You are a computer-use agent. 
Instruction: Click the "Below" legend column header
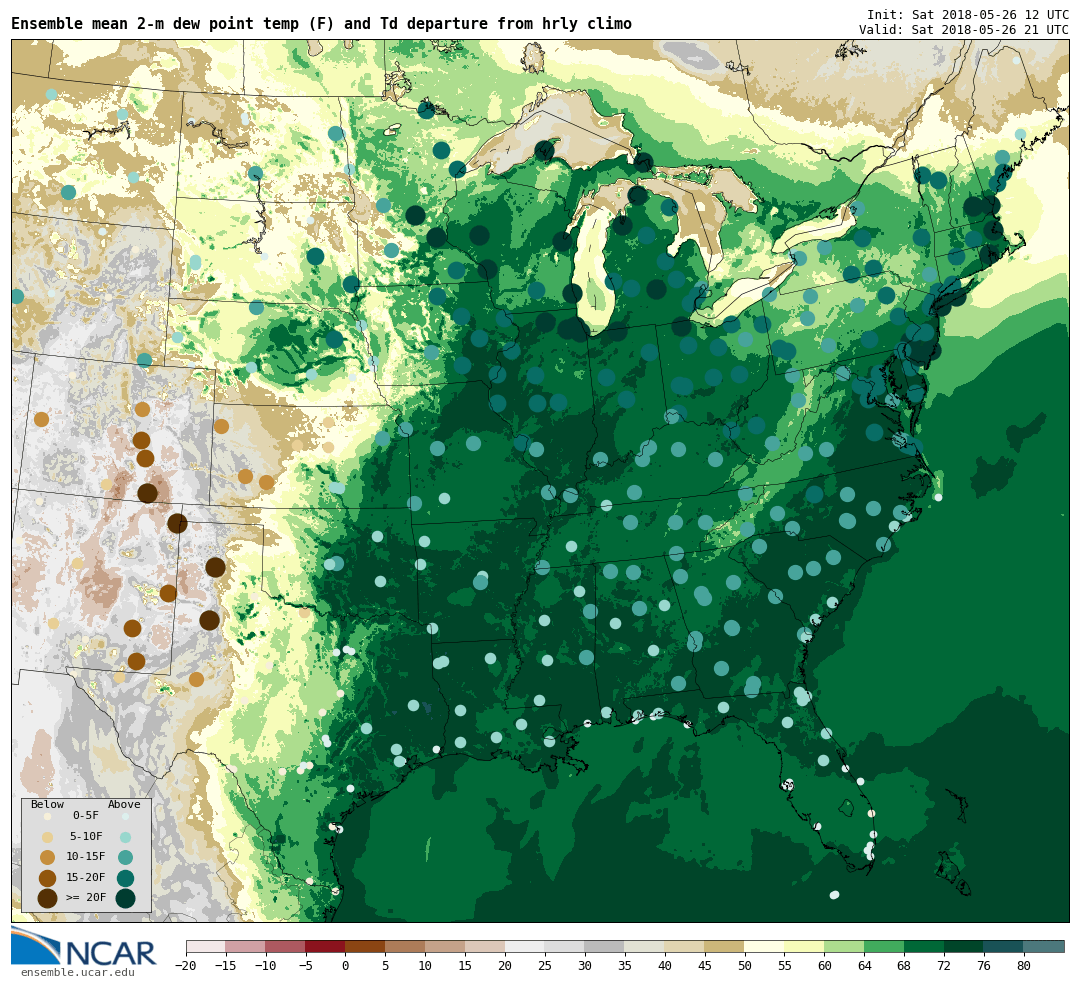[x=47, y=804]
